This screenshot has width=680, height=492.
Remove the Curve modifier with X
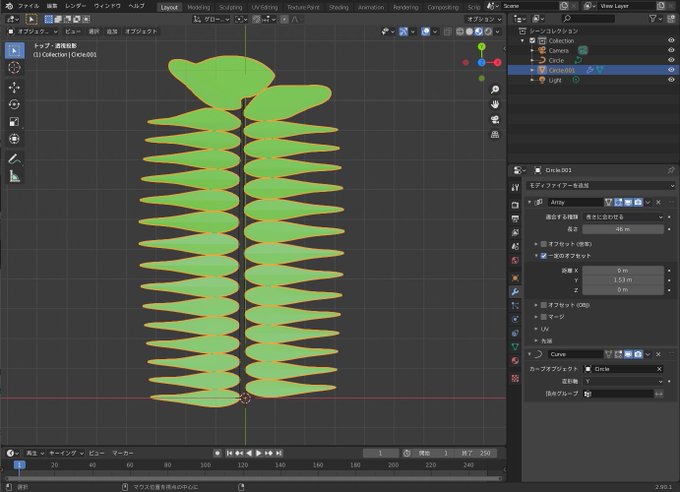coord(658,354)
